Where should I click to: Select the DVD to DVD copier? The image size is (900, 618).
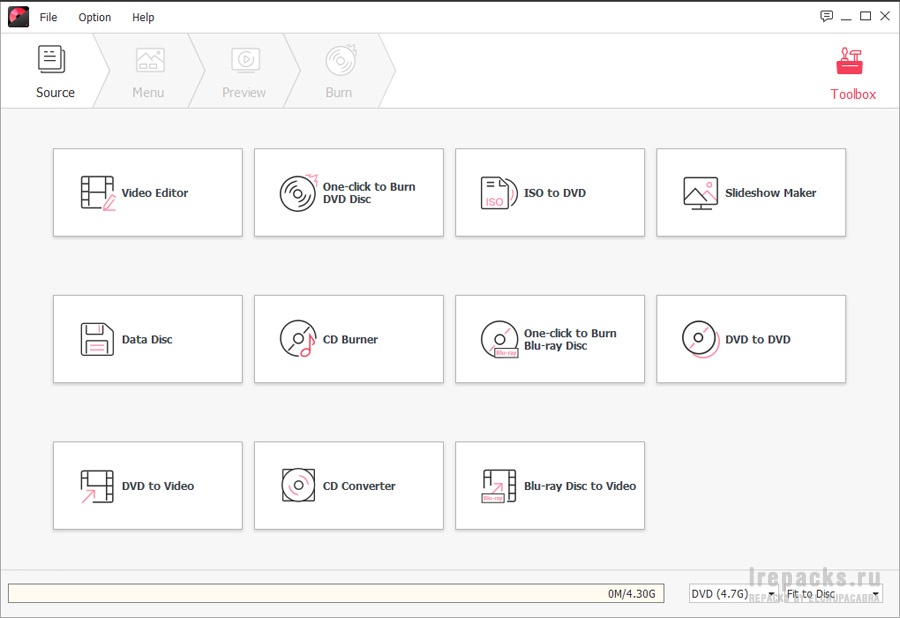750,339
